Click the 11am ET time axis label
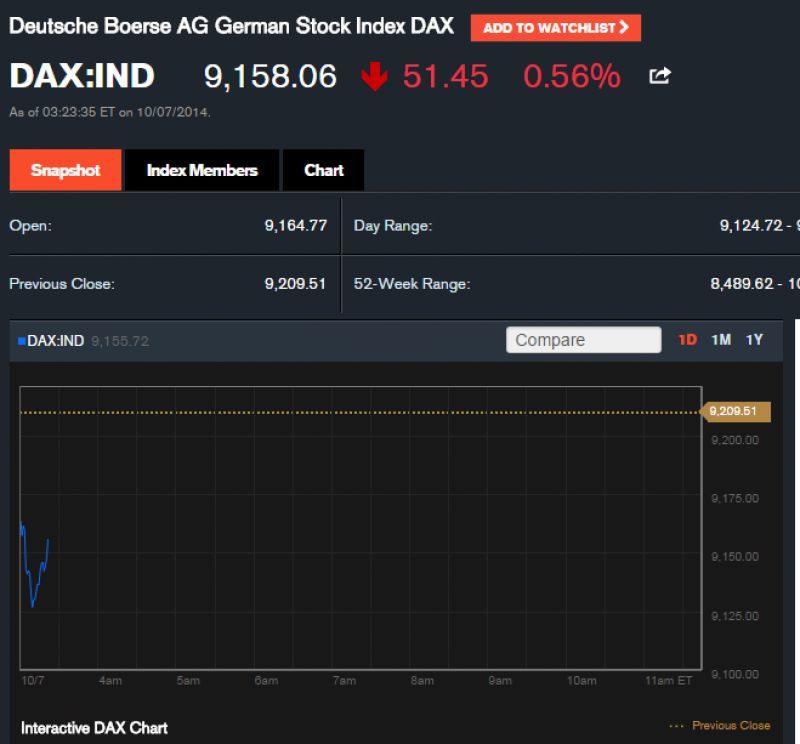 [x=668, y=680]
